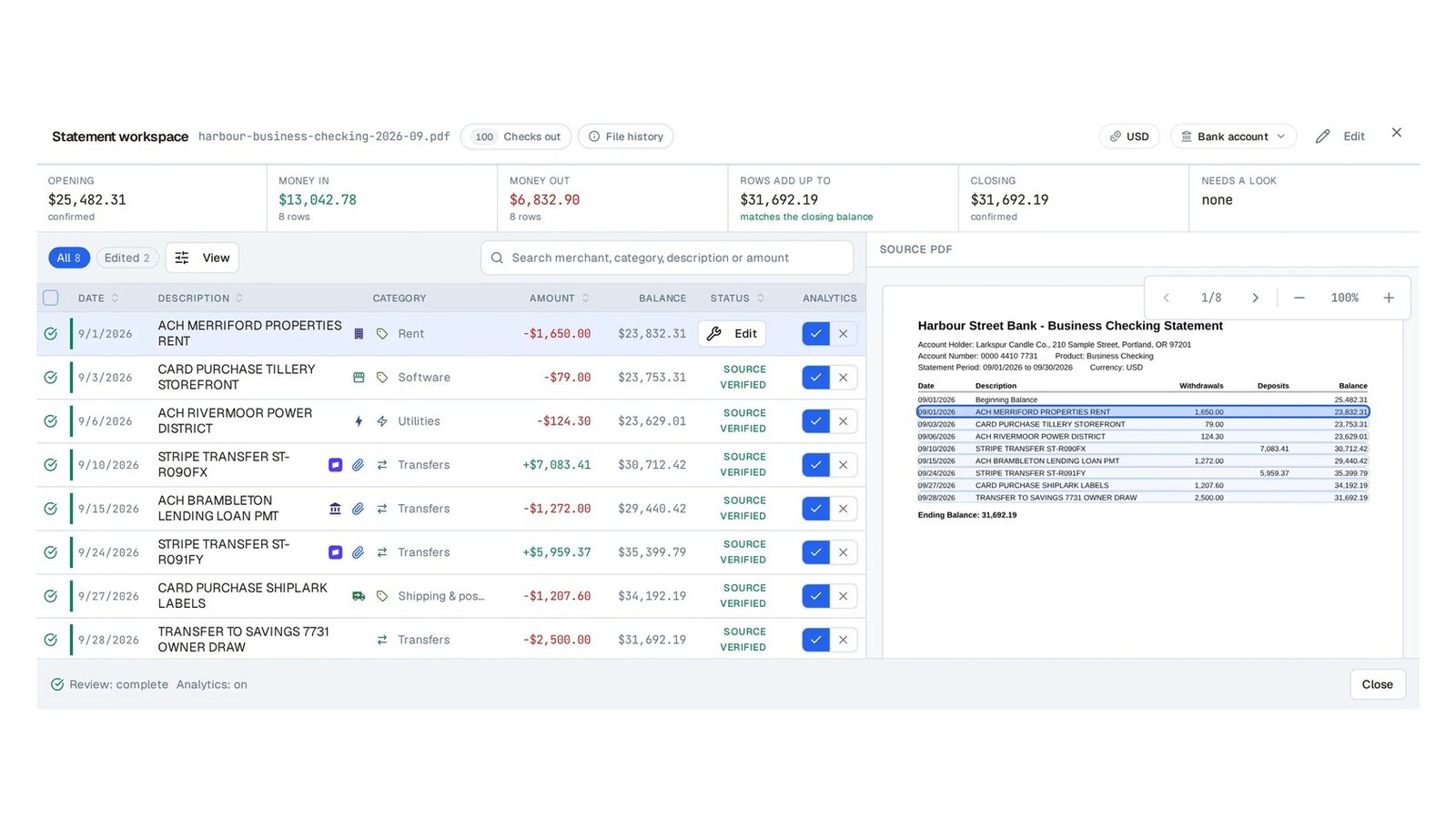Go to next page in source PDF
This screenshot has height=819, width=1456.
pos(1255,298)
